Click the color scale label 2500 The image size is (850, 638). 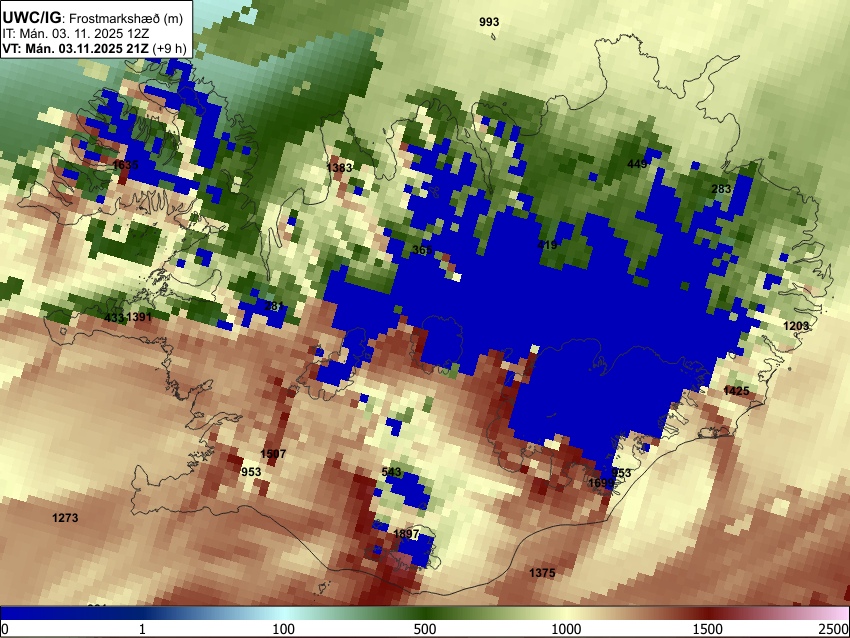(x=834, y=629)
